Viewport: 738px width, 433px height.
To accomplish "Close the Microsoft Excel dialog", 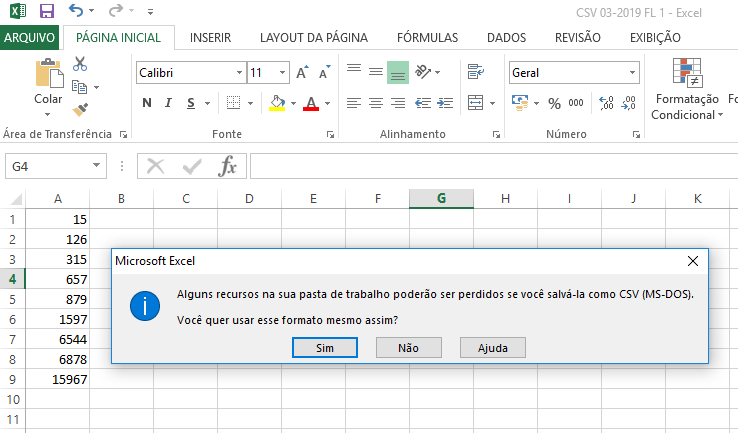I will (693, 261).
